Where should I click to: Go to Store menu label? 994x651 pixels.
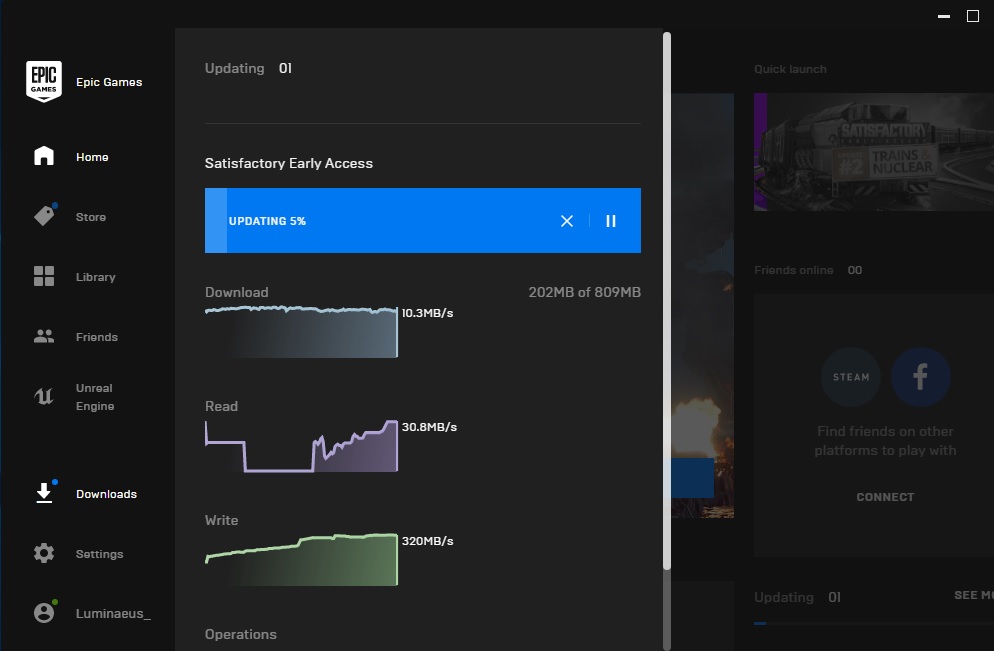(x=91, y=217)
